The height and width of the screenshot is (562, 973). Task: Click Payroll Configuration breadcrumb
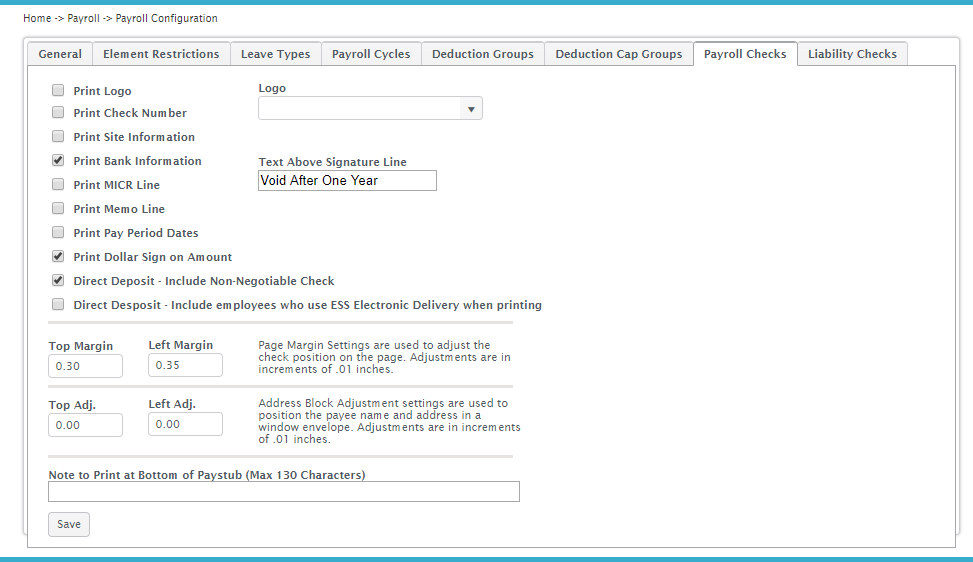(166, 18)
